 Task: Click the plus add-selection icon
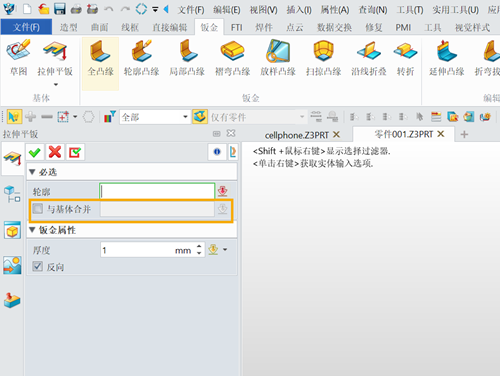pyautogui.click(x=30, y=117)
